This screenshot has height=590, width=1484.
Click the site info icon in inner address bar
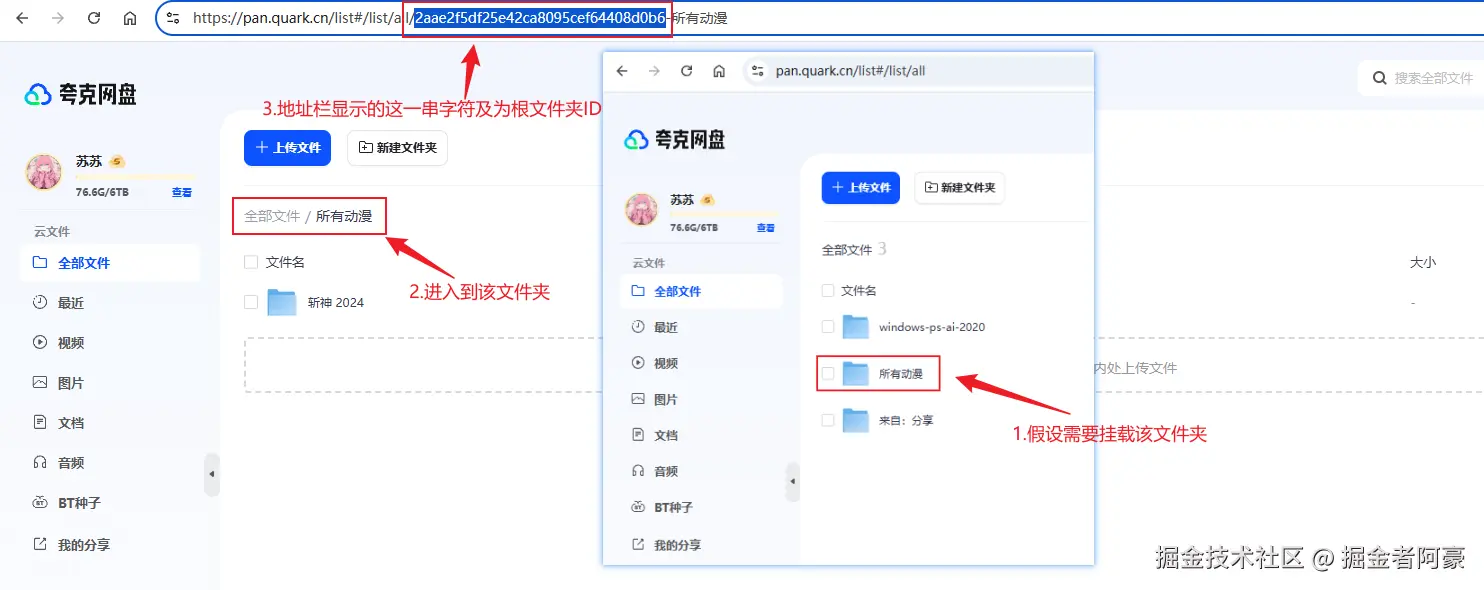[x=757, y=71]
